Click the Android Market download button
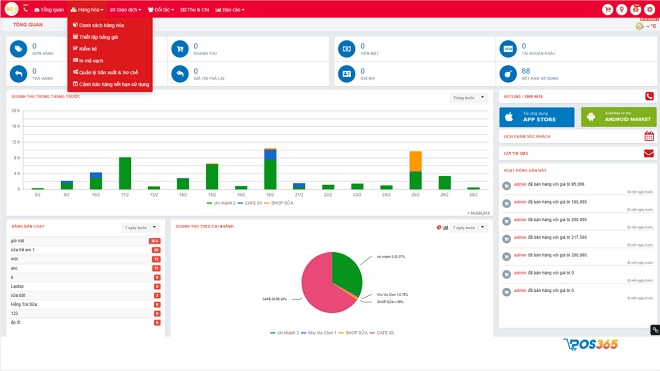This screenshot has height=371, width=660. coord(618,117)
